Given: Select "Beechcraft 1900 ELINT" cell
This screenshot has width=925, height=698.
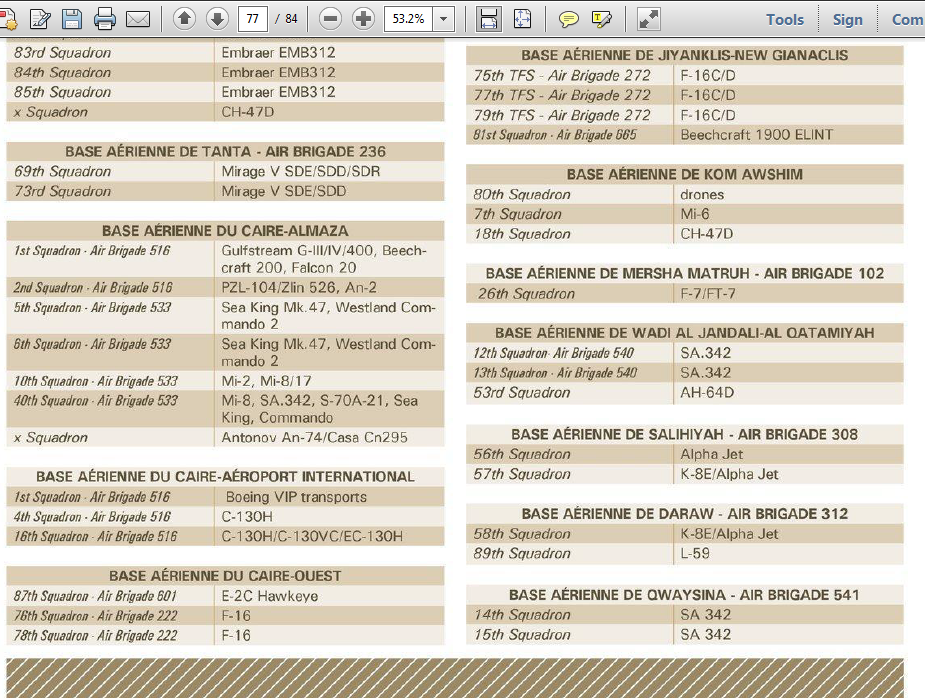Looking at the screenshot, I should (x=757, y=135).
